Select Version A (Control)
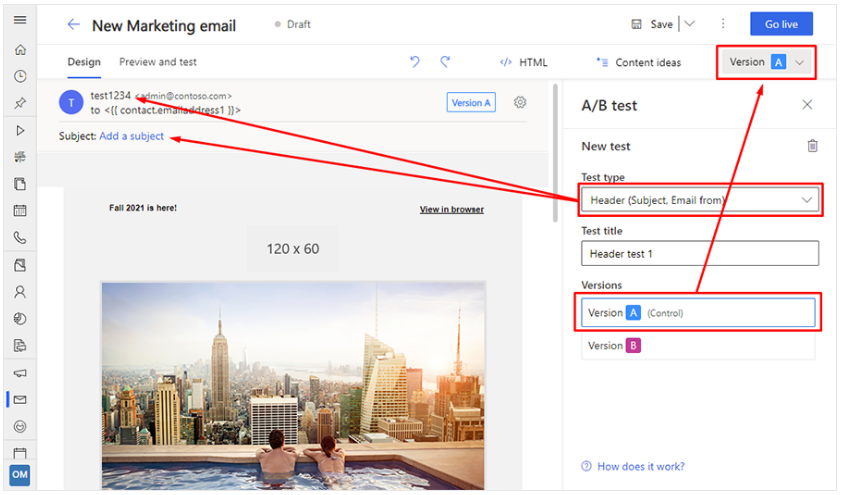Viewport: 841px width, 495px height. pyautogui.click(x=698, y=313)
